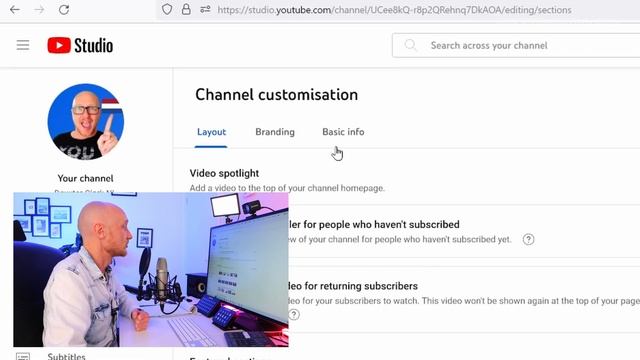This screenshot has width=640, height=360.
Task: Click the browser back arrow
Action: click(x=15, y=10)
